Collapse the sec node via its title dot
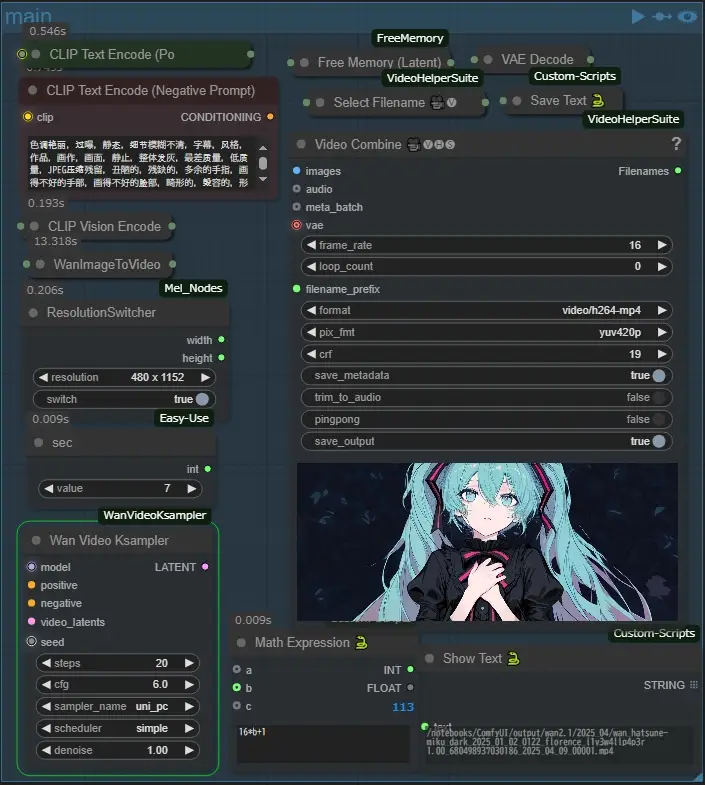The height and width of the screenshot is (785, 705). (x=39, y=443)
